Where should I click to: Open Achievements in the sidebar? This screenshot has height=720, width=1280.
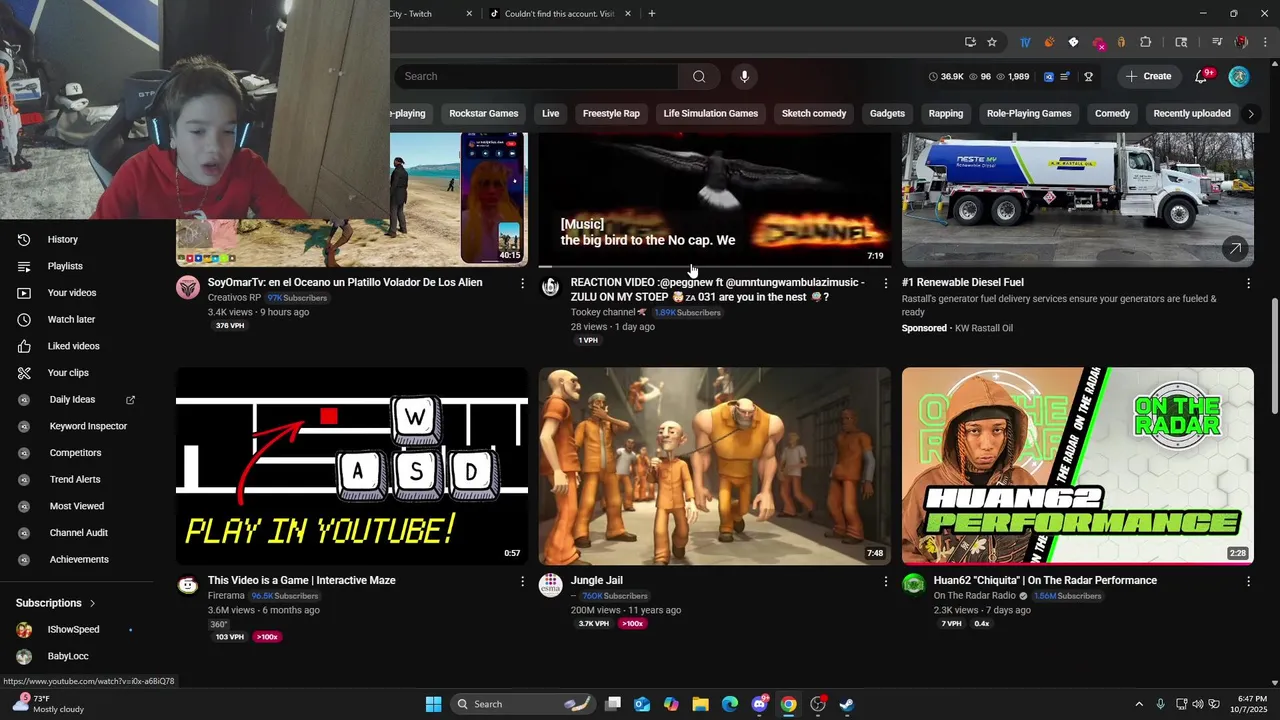(77, 560)
